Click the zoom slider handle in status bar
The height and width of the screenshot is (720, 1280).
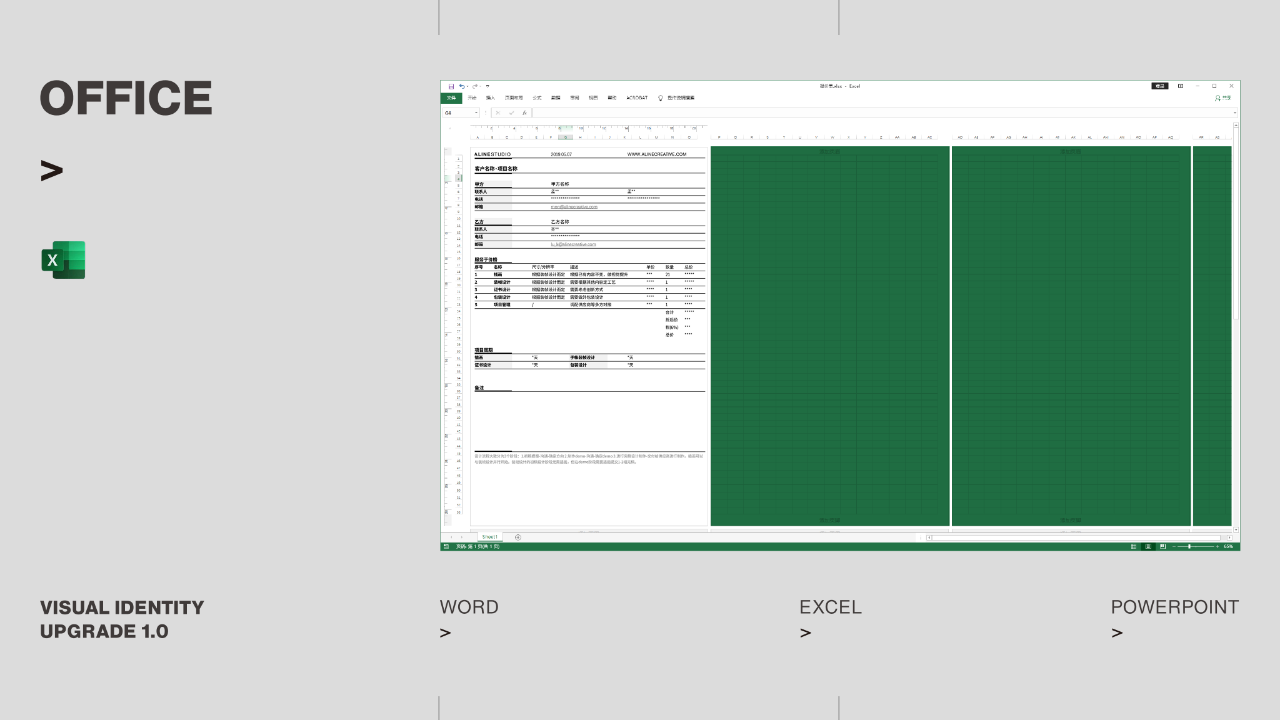(x=1189, y=547)
